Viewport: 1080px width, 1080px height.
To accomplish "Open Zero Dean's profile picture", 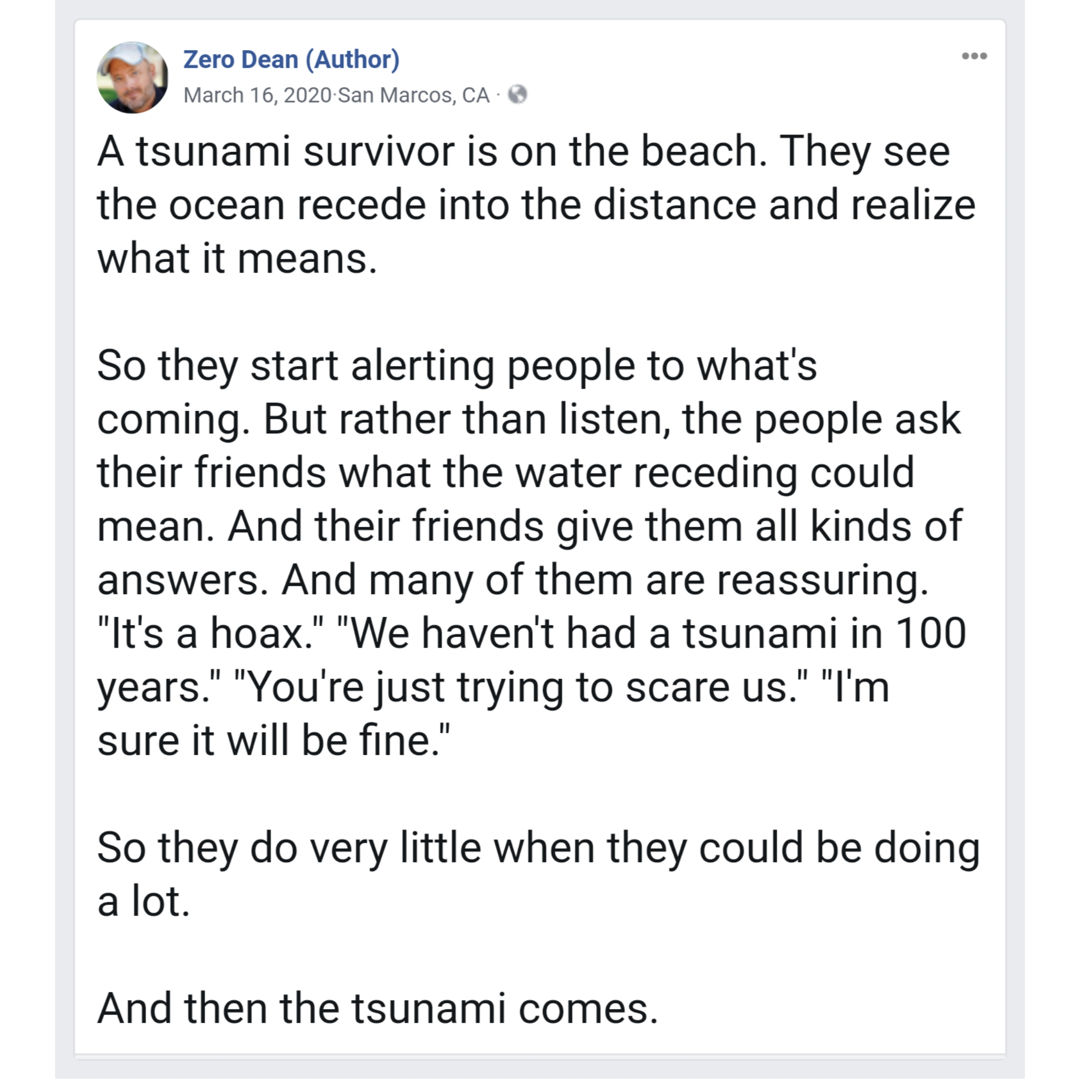I will [x=132, y=77].
